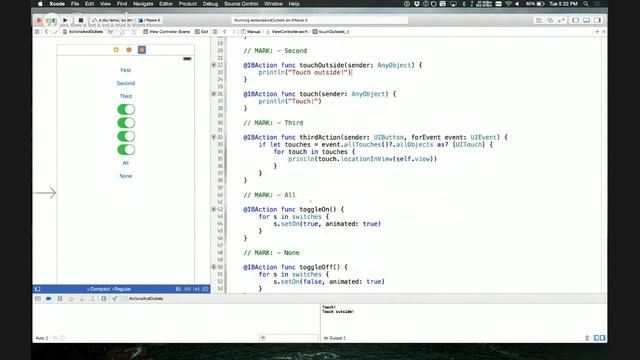Open the Exit jump bar item
The width and height of the screenshot is (640, 360).
coord(202,31)
